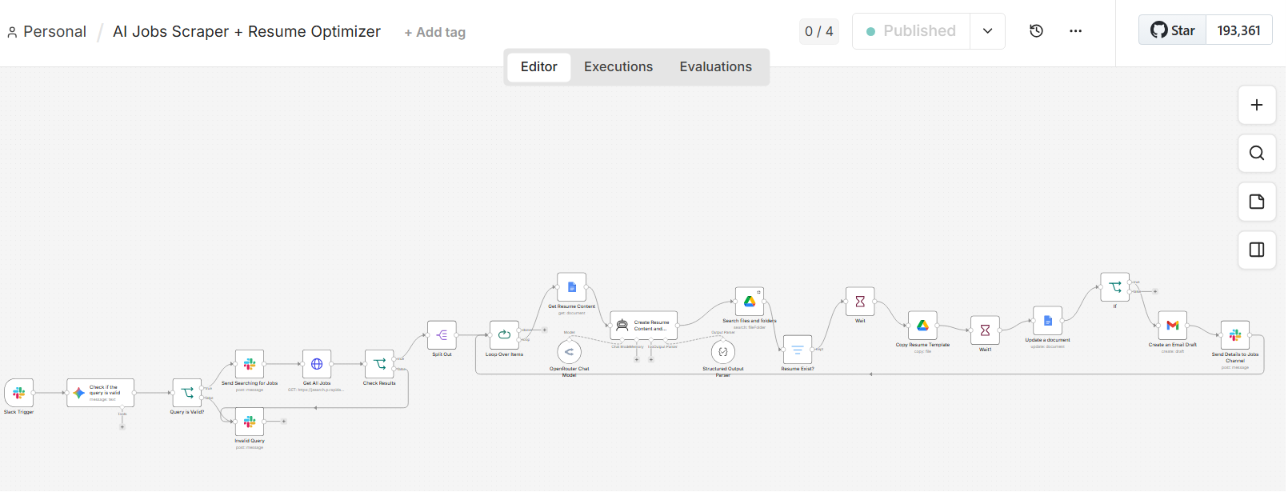Switch to the Editor tab
The image size is (1286, 492).
(x=539, y=67)
